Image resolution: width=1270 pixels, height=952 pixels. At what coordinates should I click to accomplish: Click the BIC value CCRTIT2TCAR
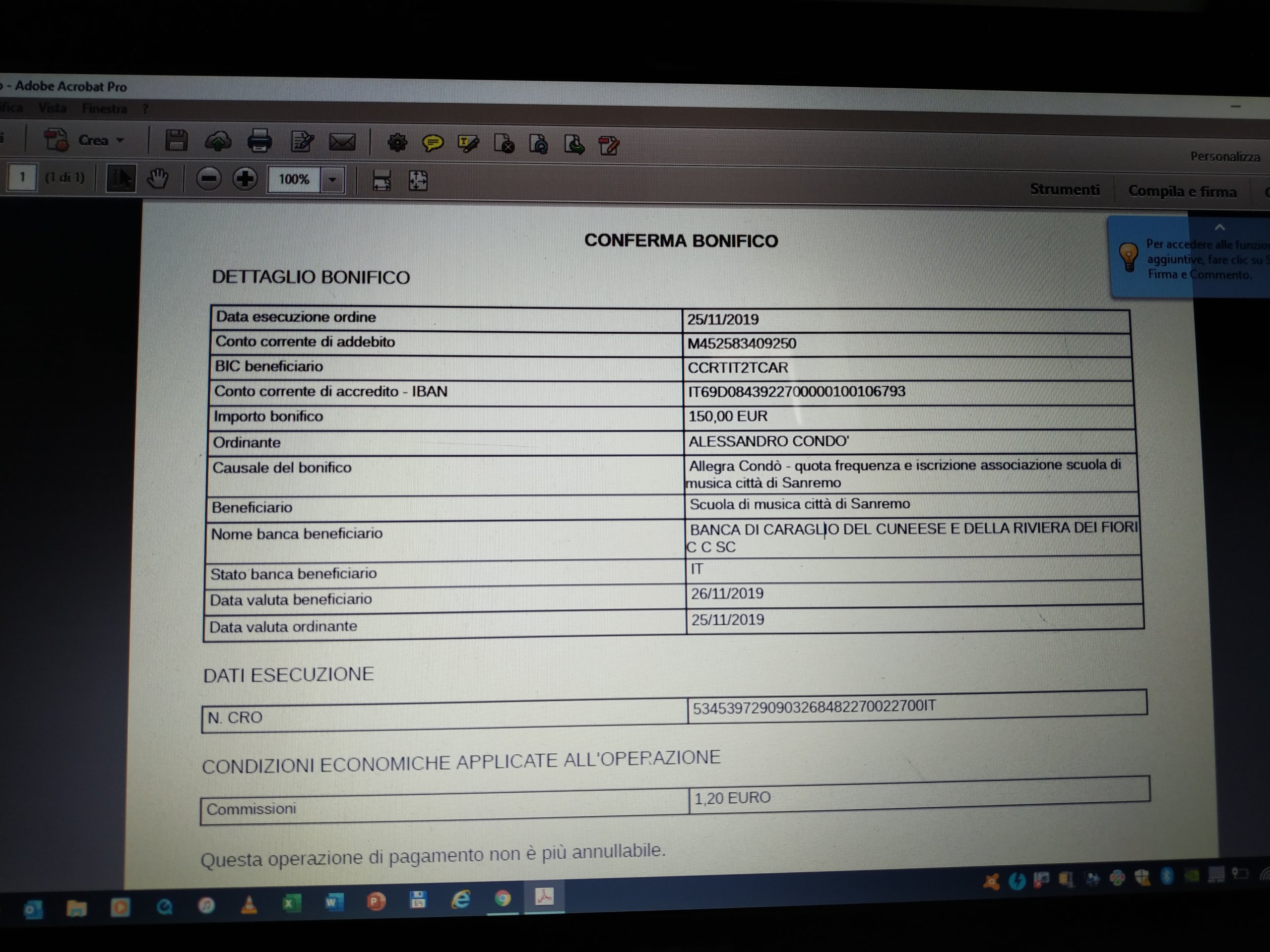tap(738, 367)
